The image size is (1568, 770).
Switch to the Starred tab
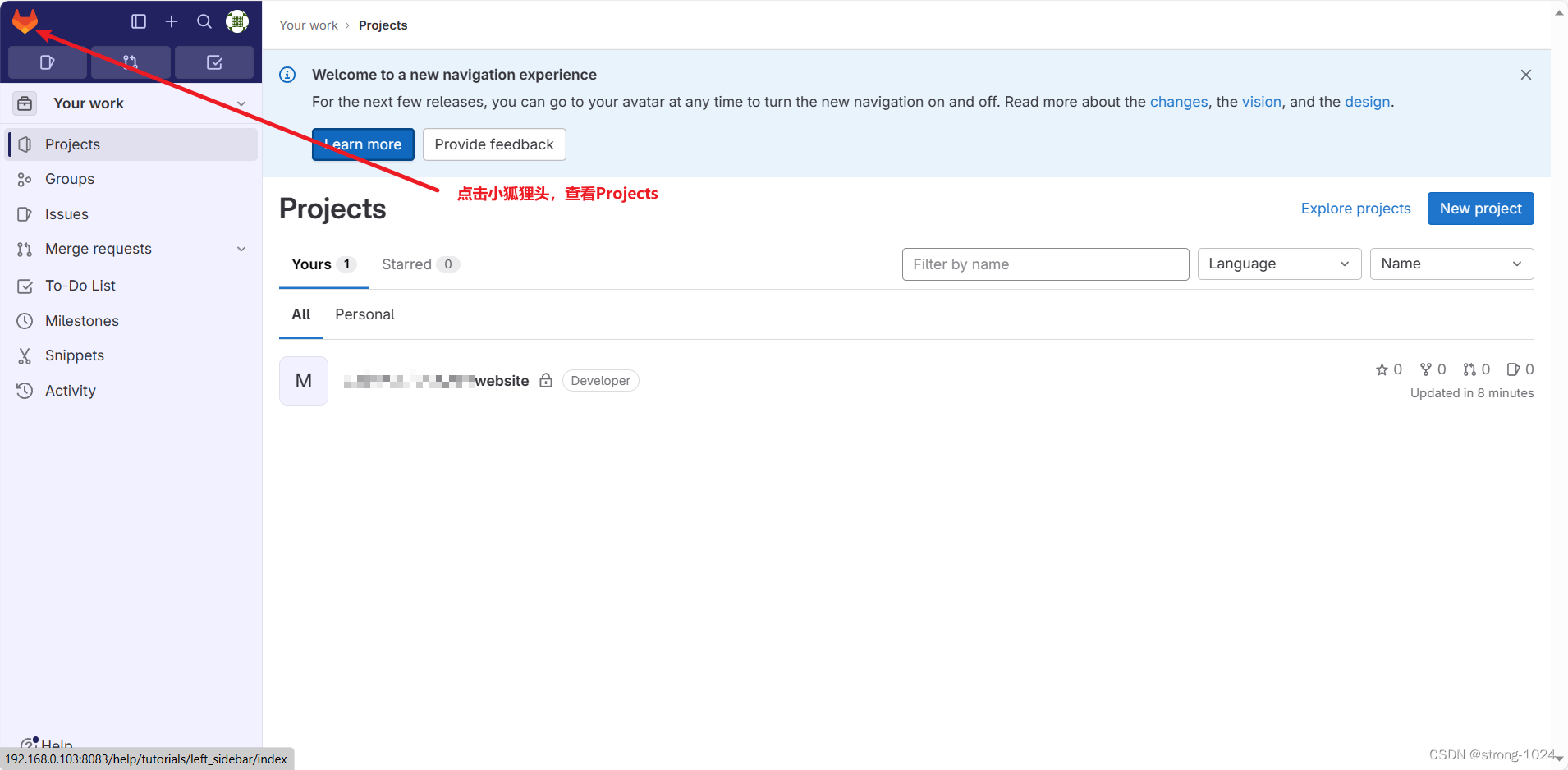tap(406, 264)
